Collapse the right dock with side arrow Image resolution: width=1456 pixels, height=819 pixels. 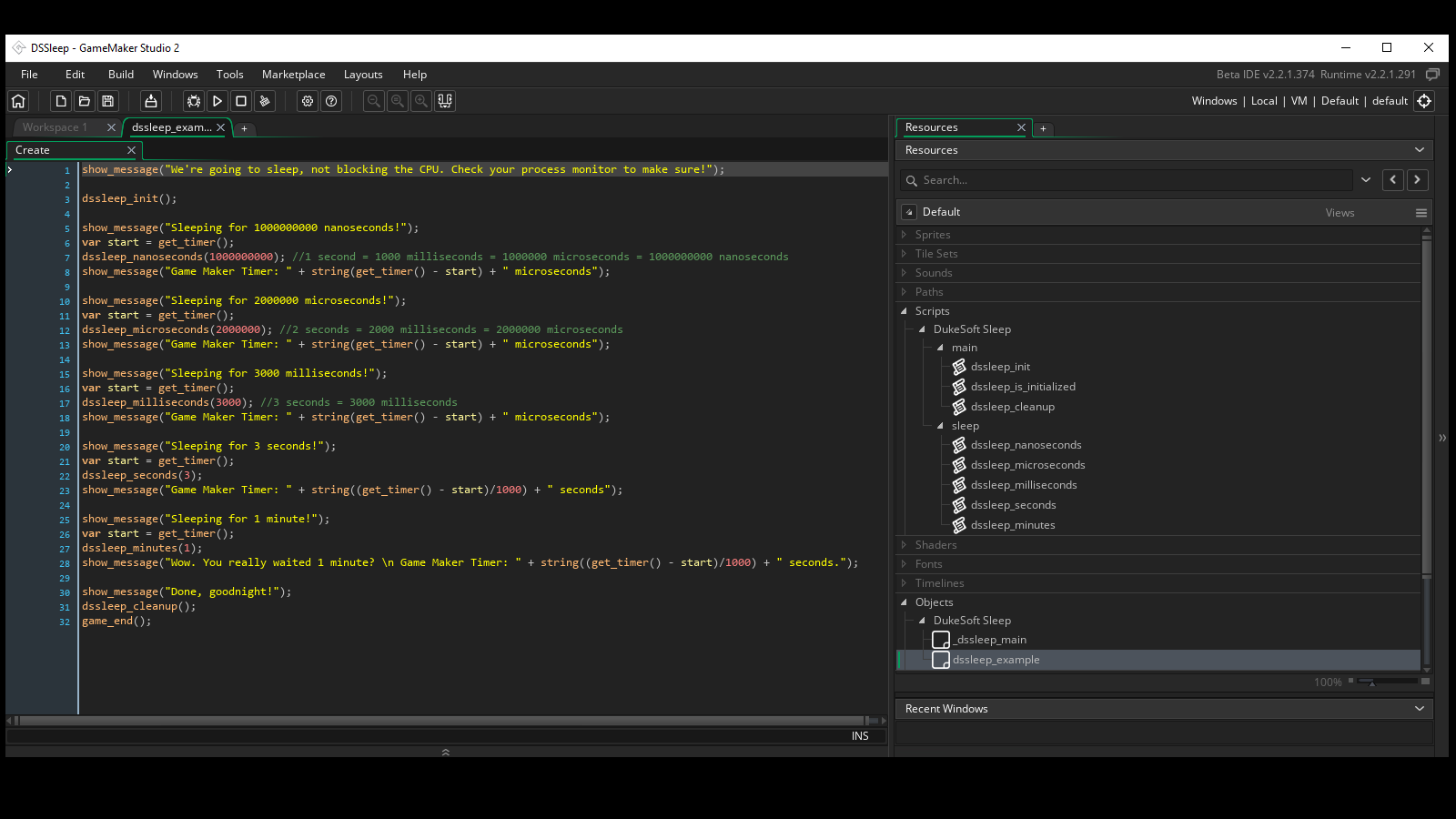(x=1442, y=438)
